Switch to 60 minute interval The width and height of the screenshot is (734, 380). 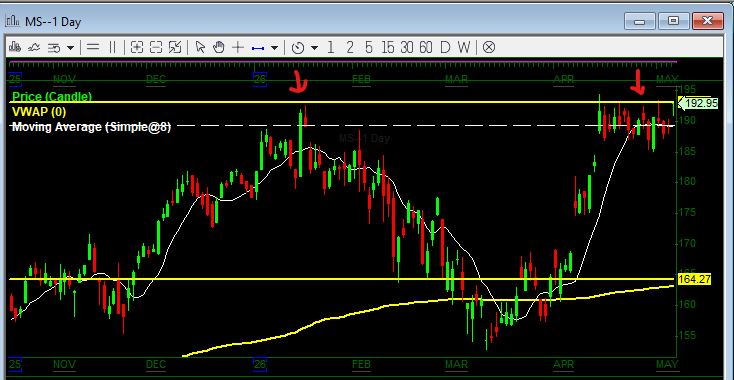426,47
